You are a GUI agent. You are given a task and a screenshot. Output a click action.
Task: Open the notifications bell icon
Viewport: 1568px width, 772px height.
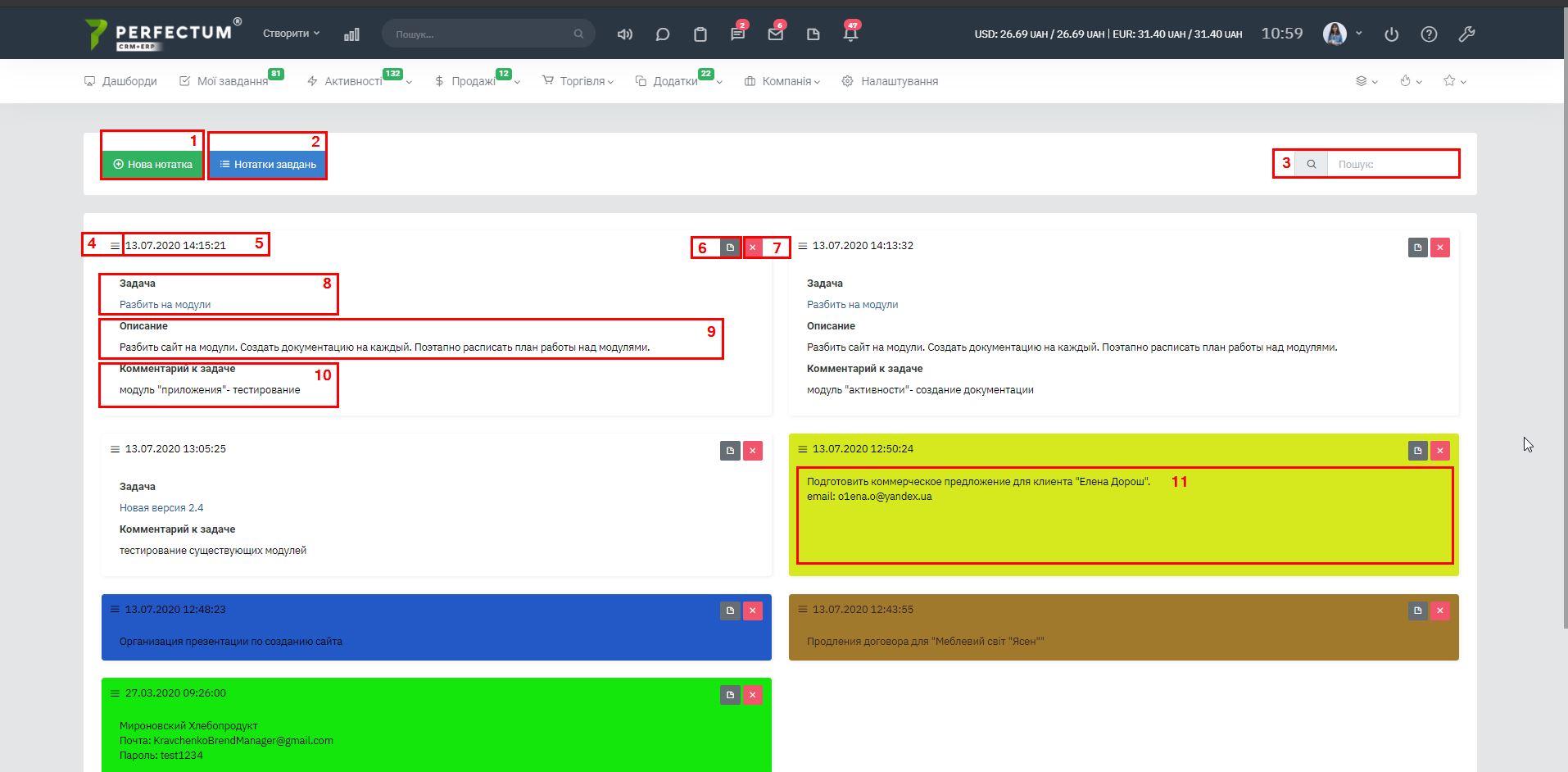(850, 34)
